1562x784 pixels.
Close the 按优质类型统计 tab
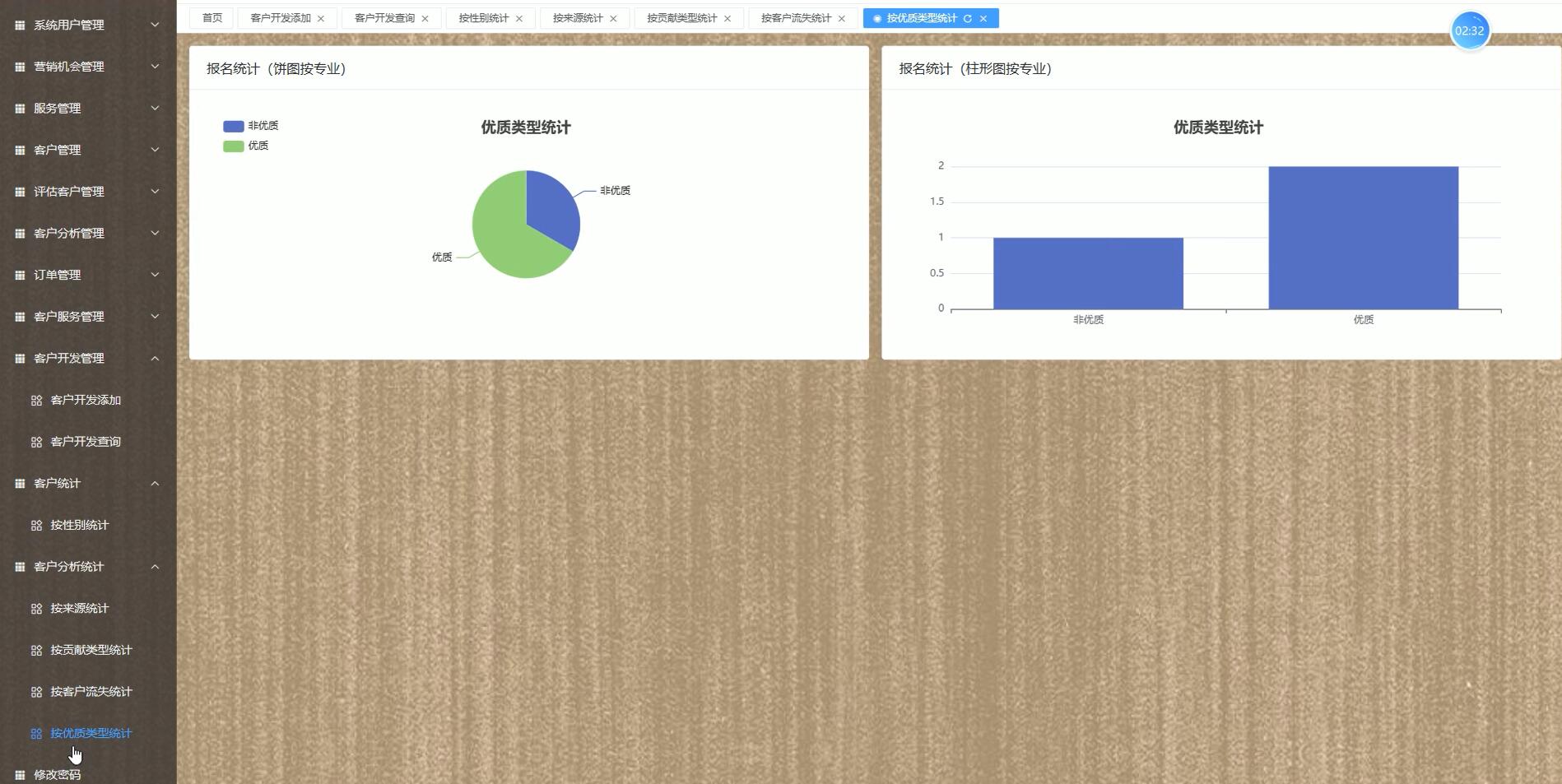(983, 18)
